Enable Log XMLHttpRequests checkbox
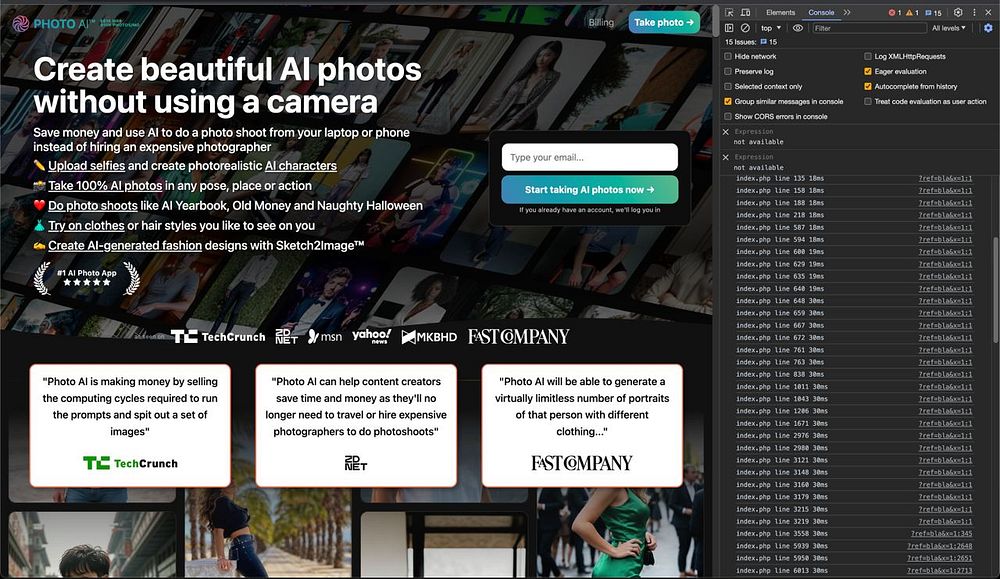1000x579 pixels. pyautogui.click(x=867, y=56)
